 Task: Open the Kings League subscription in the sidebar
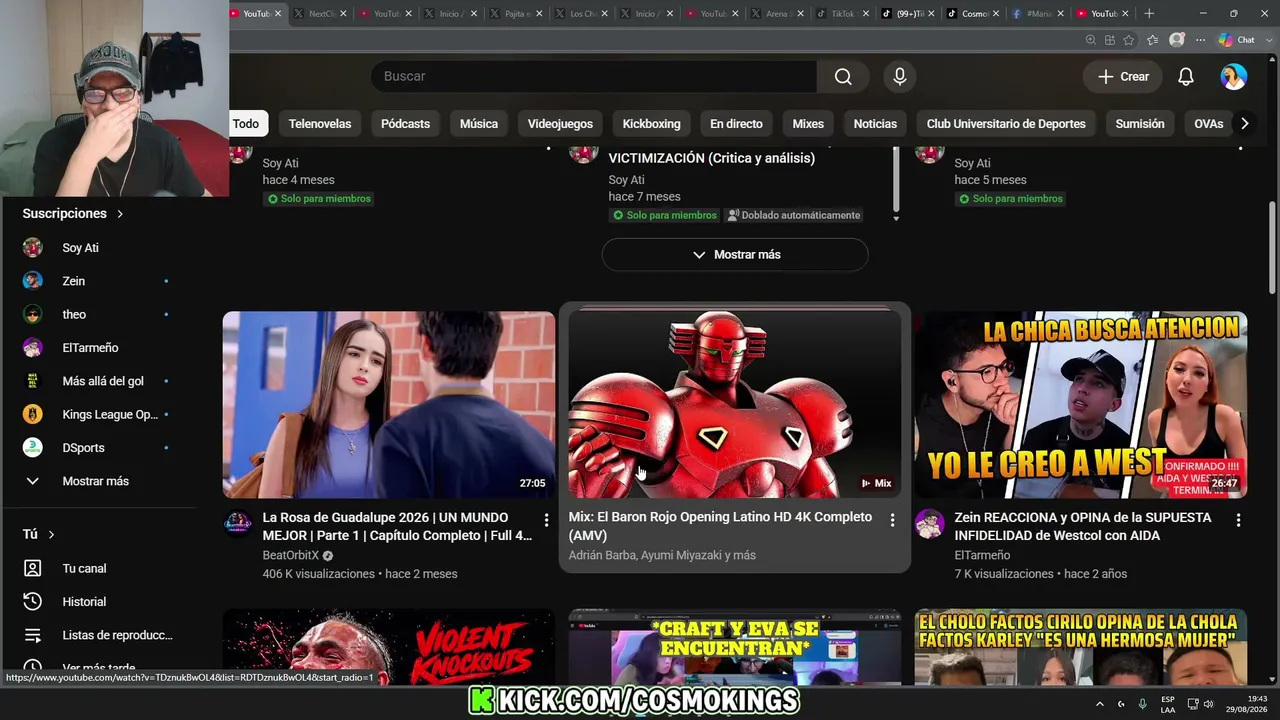(x=98, y=415)
